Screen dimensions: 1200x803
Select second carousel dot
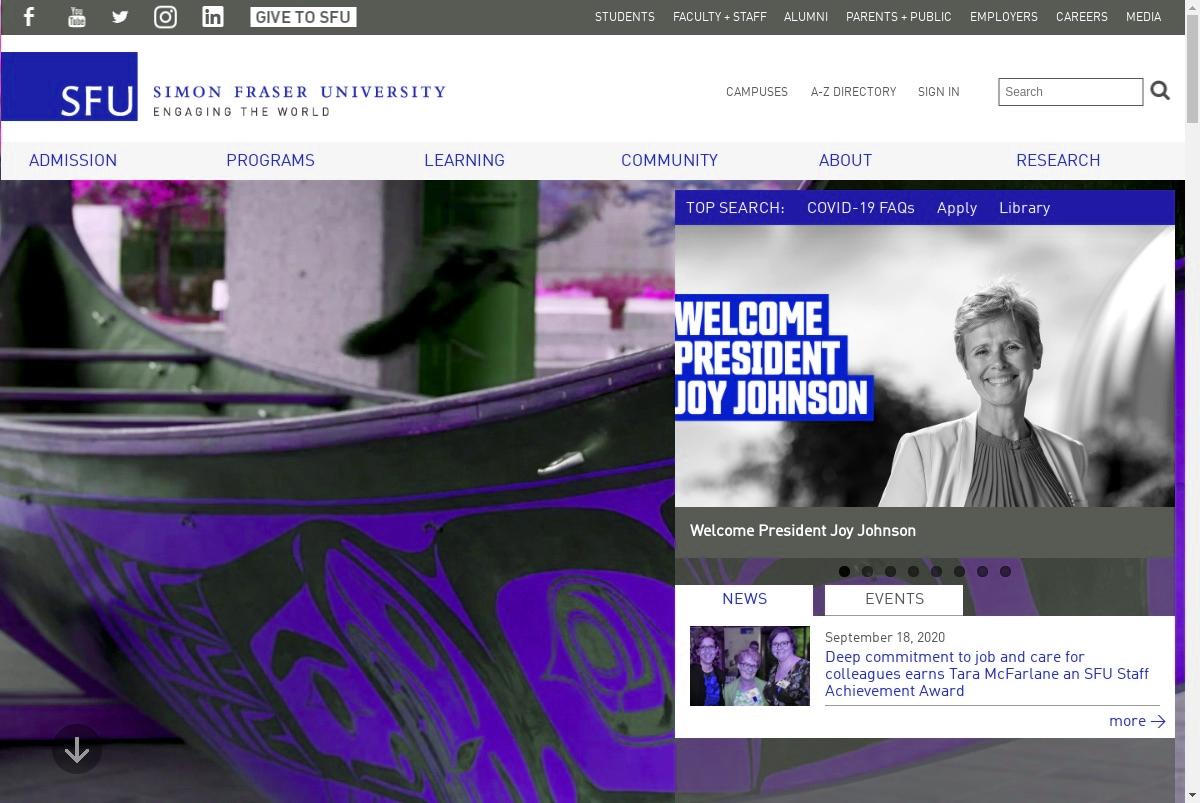pyautogui.click(x=867, y=572)
